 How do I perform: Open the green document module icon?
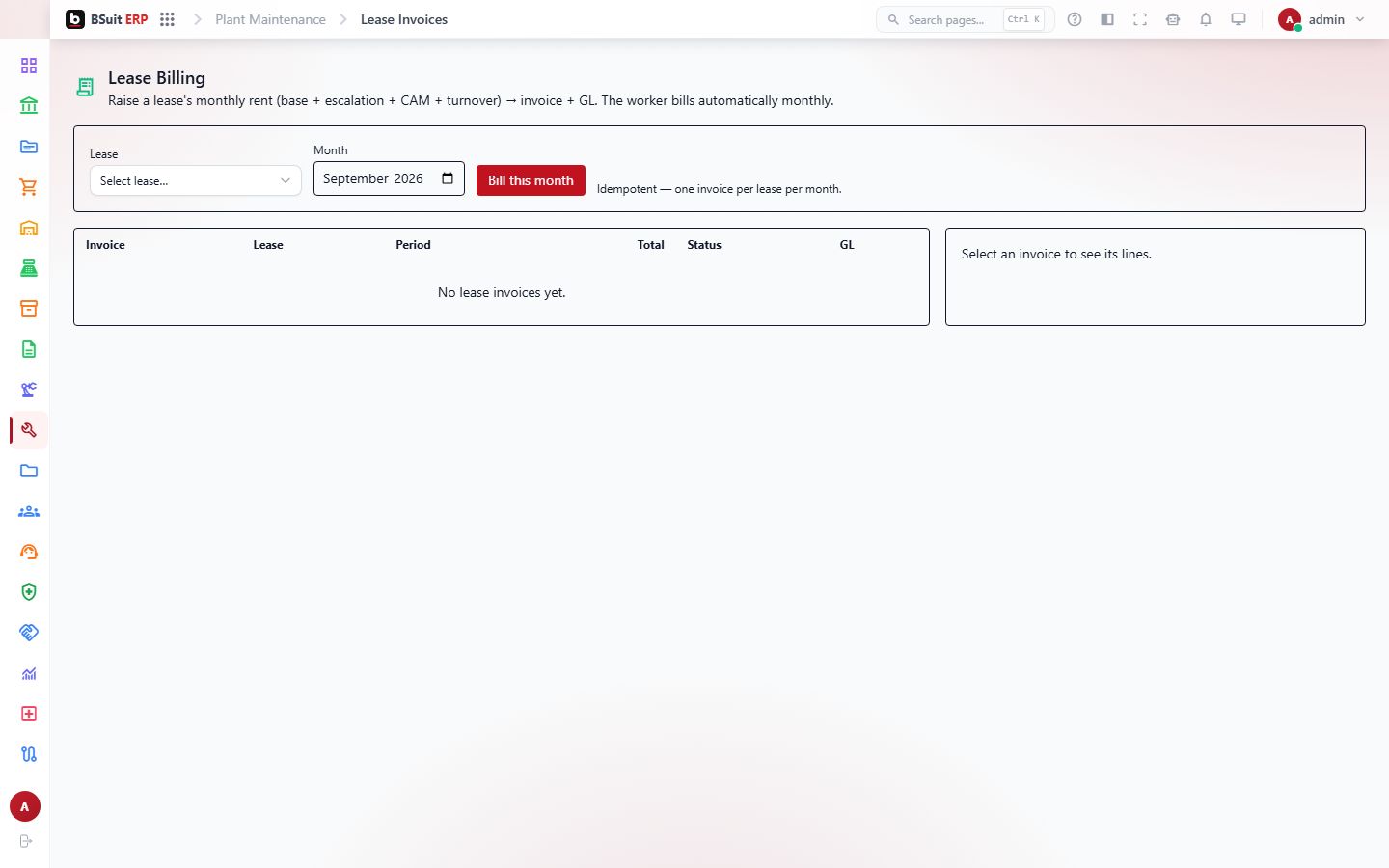coord(29,349)
